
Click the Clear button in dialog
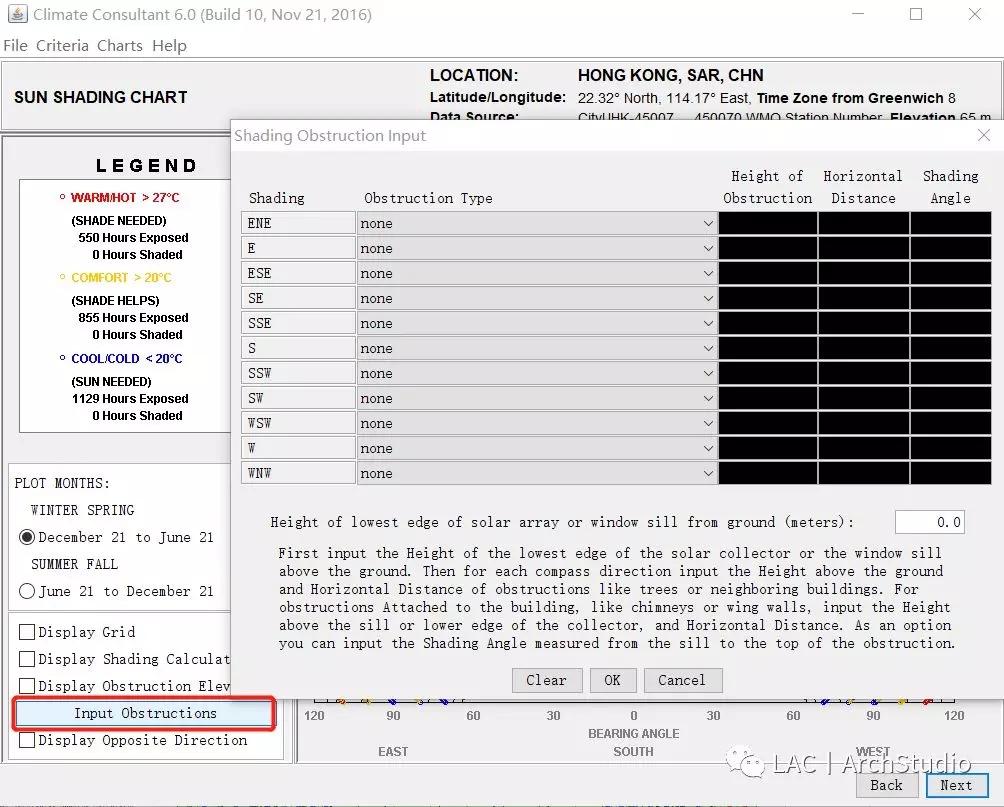pos(547,680)
